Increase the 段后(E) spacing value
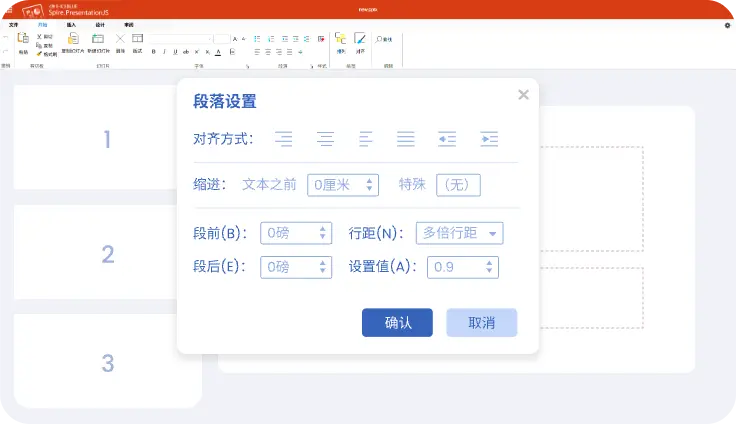Screen dimensions: 736x424 coord(322,263)
